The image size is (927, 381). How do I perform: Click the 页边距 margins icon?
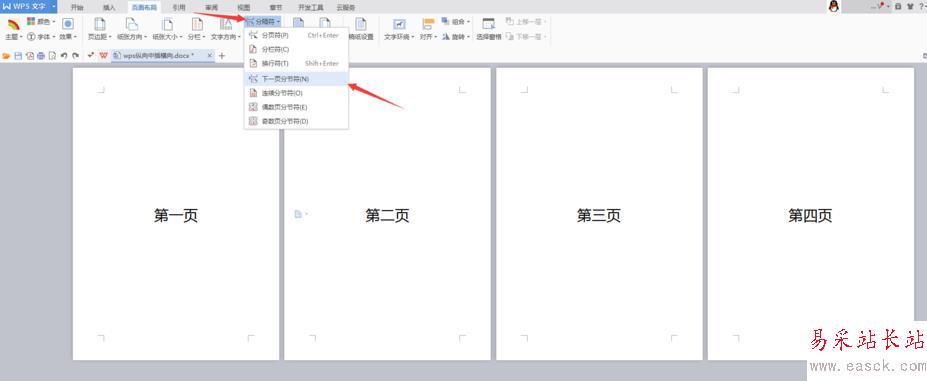[100, 24]
